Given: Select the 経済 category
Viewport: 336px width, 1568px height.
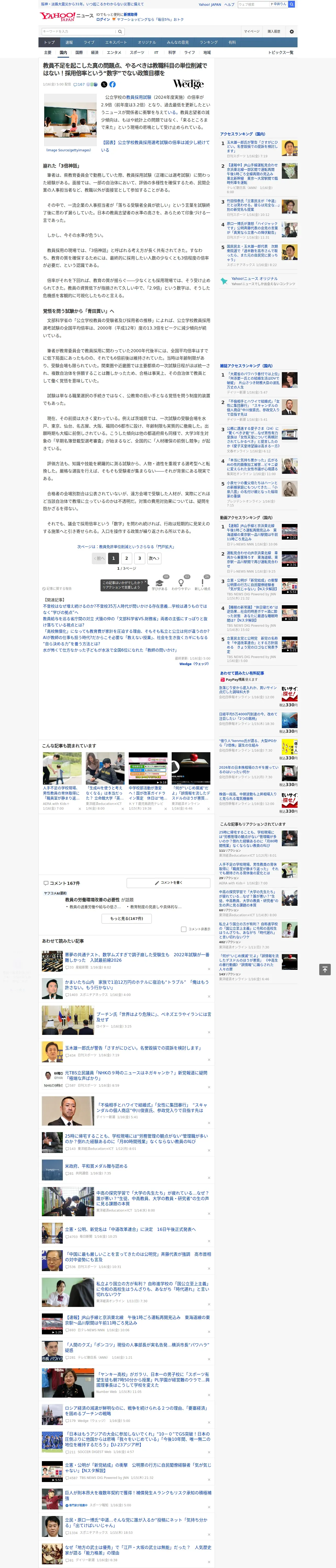Looking at the screenshot, I should click(94, 52).
